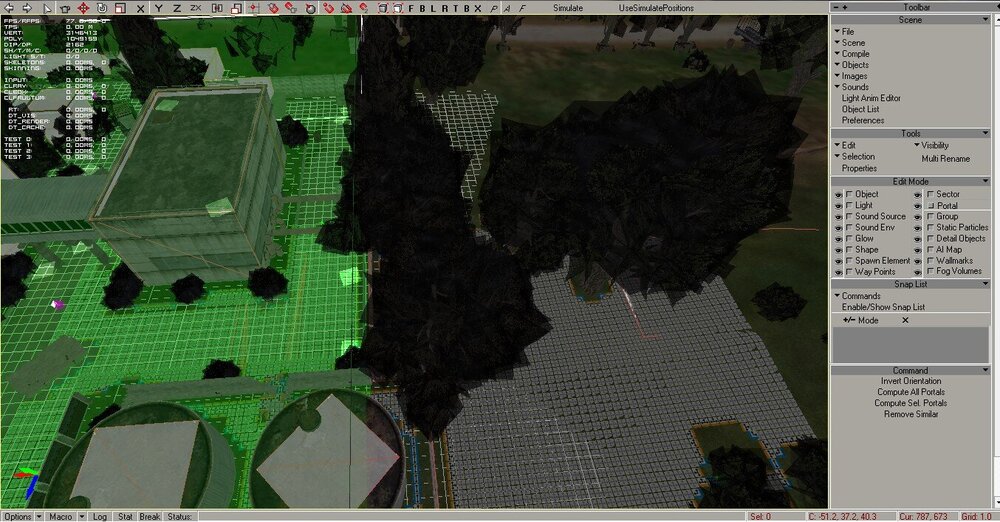Open the Object List

point(860,109)
